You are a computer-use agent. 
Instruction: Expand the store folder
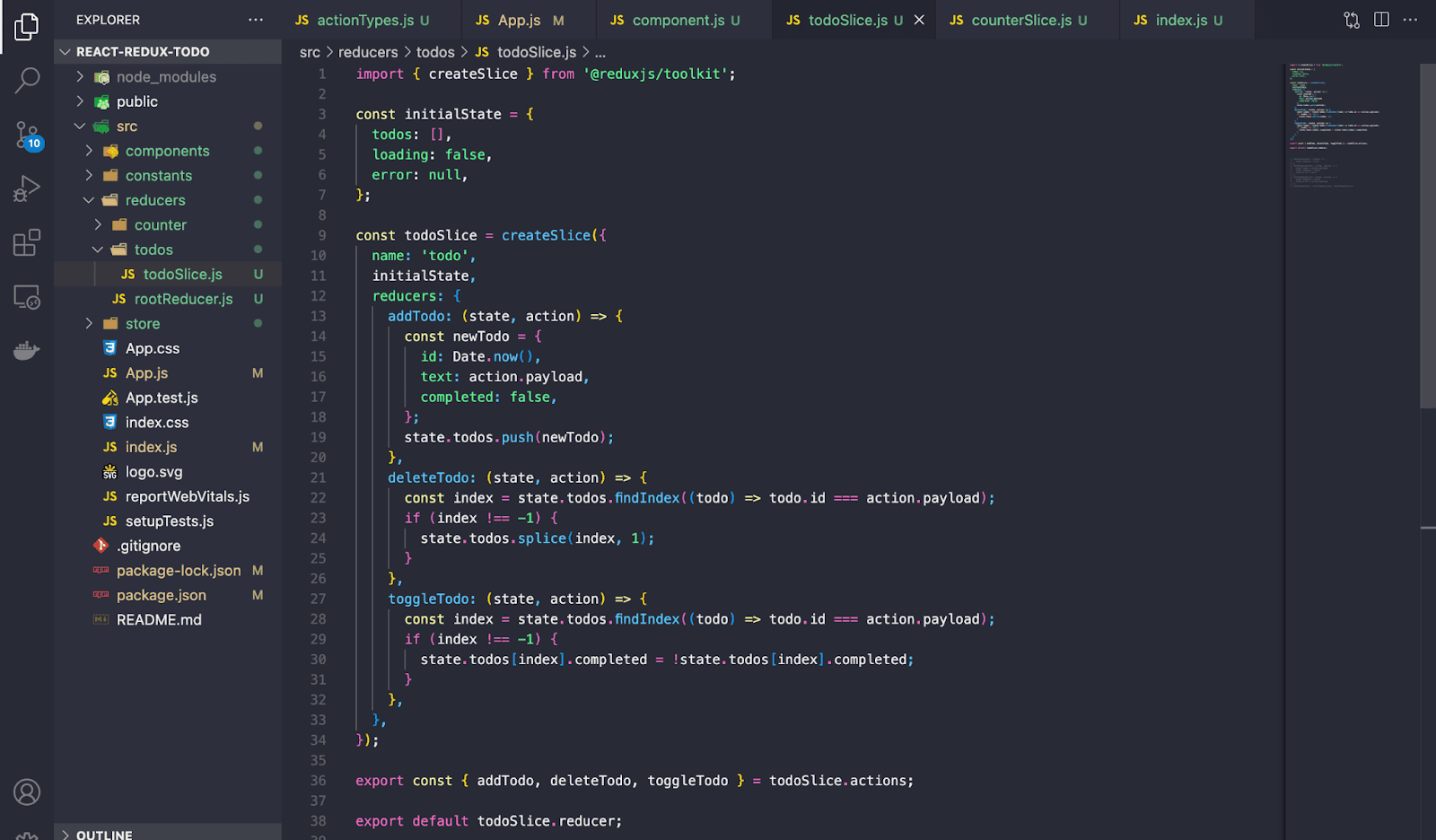[x=168, y=324]
